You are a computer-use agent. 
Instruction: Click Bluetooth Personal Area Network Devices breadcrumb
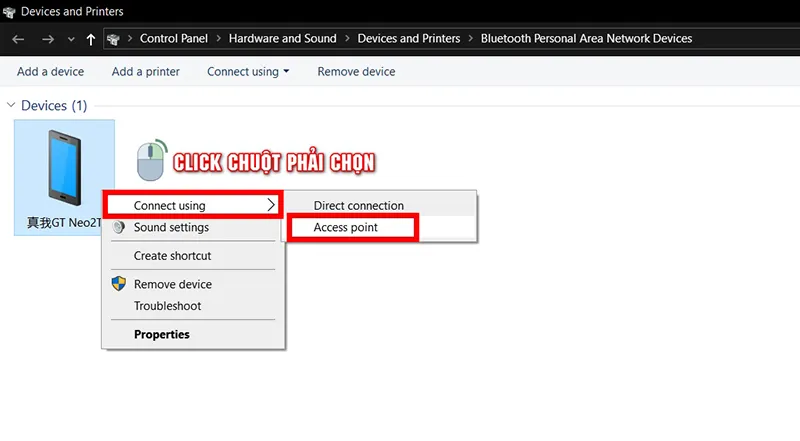(586, 38)
